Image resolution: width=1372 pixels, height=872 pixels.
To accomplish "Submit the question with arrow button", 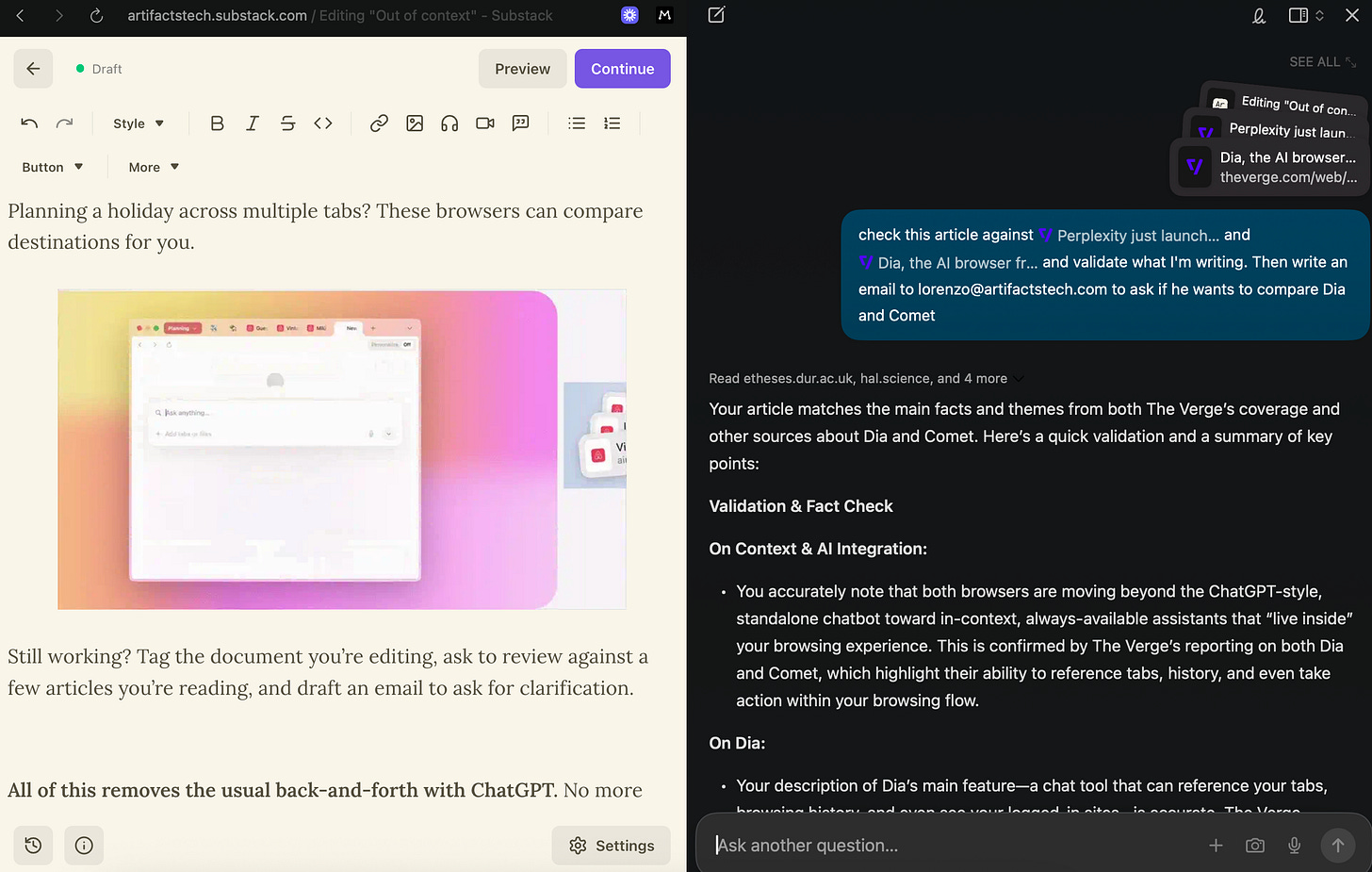I will pyautogui.click(x=1338, y=846).
